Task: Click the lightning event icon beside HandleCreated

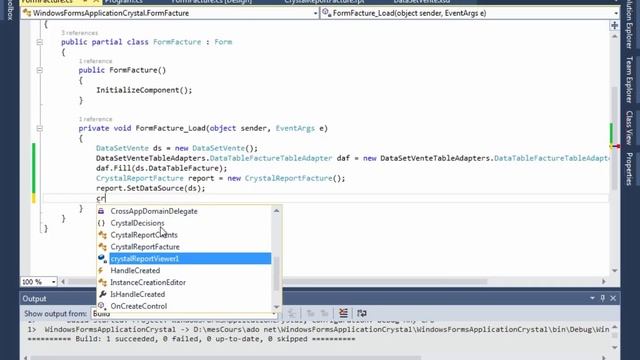Action: (101, 270)
